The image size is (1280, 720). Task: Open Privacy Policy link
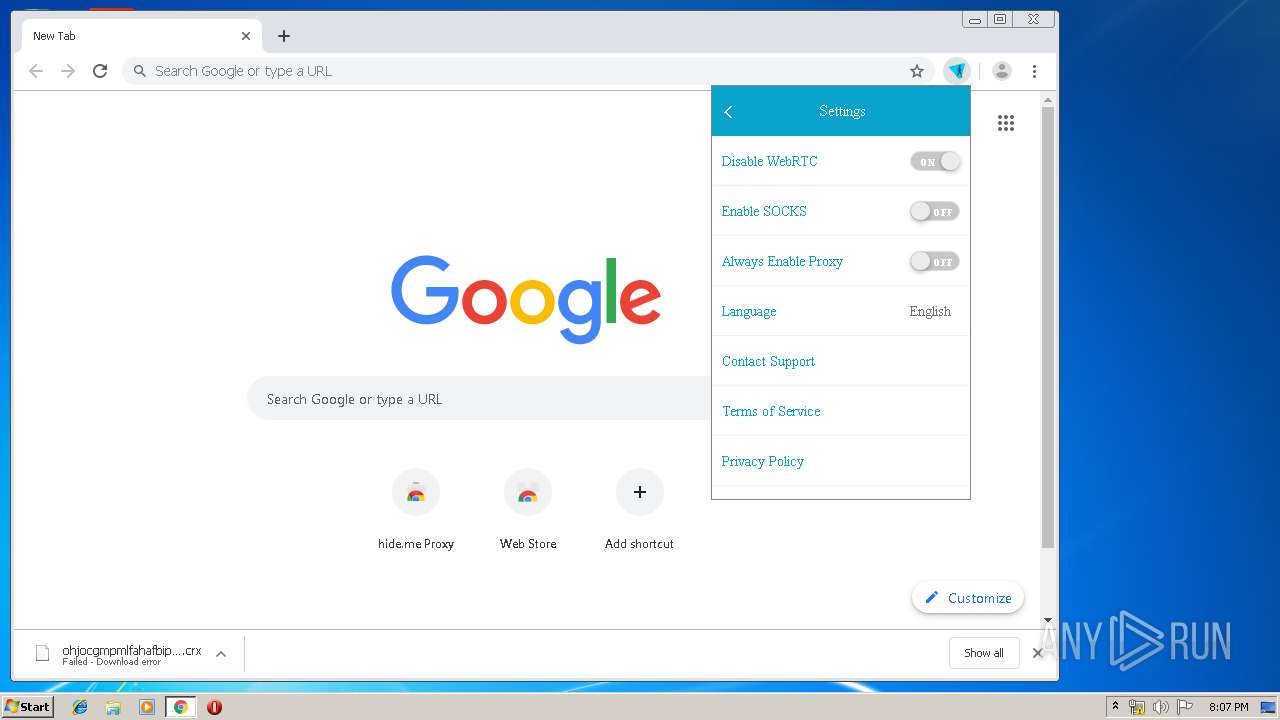(x=763, y=461)
